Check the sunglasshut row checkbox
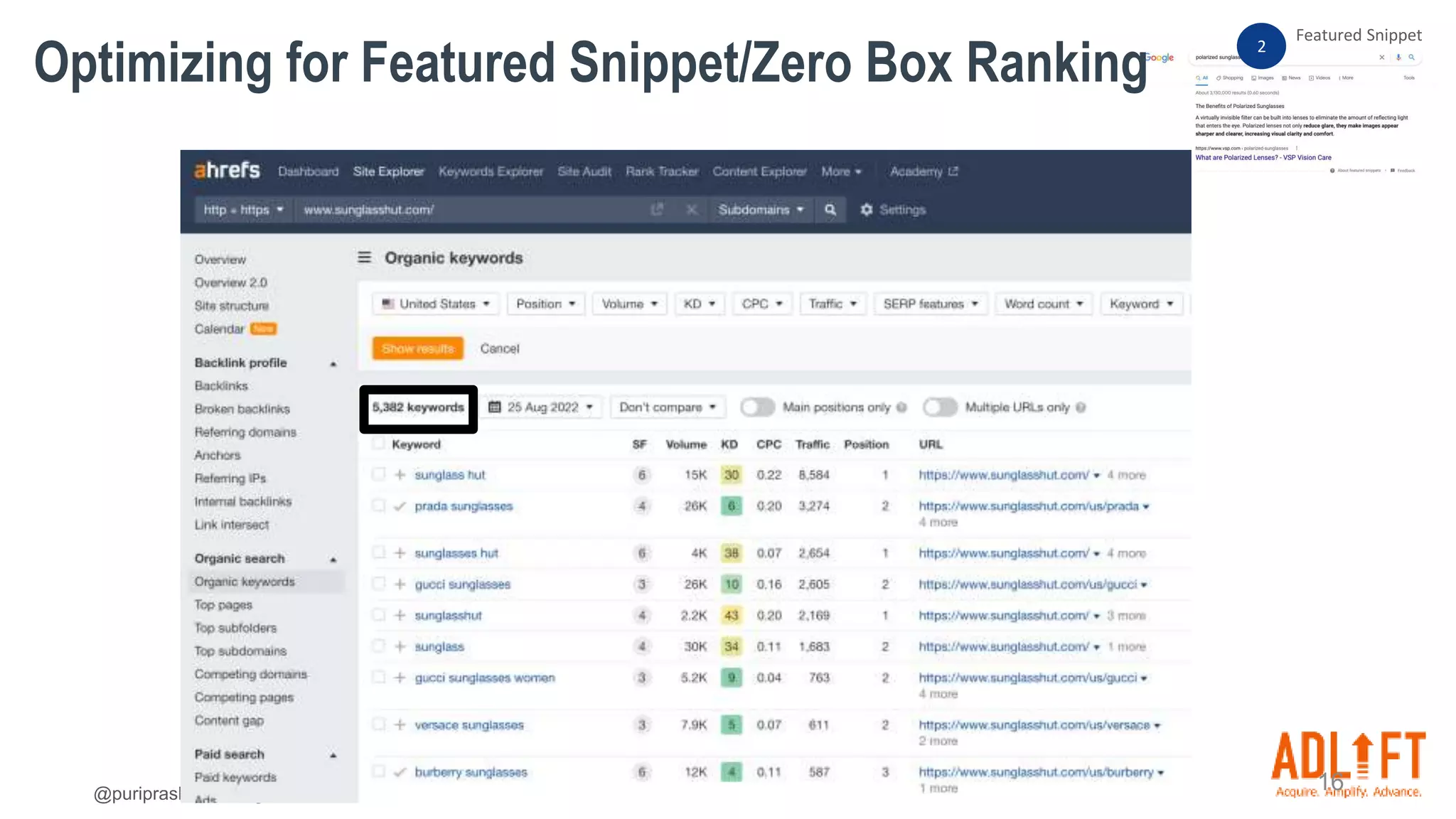 (x=378, y=614)
